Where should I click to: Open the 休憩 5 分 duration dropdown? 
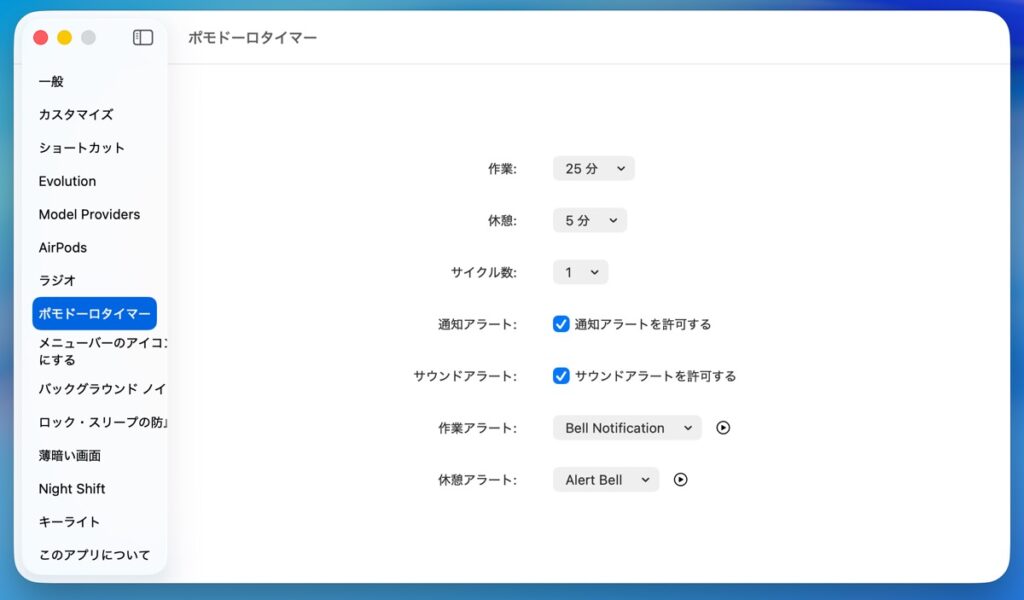click(x=589, y=221)
